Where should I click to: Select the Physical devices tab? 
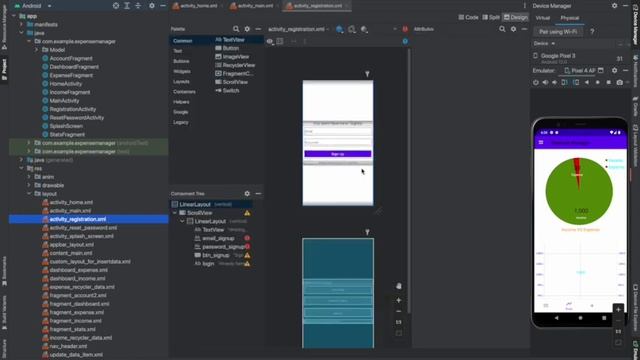click(569, 18)
